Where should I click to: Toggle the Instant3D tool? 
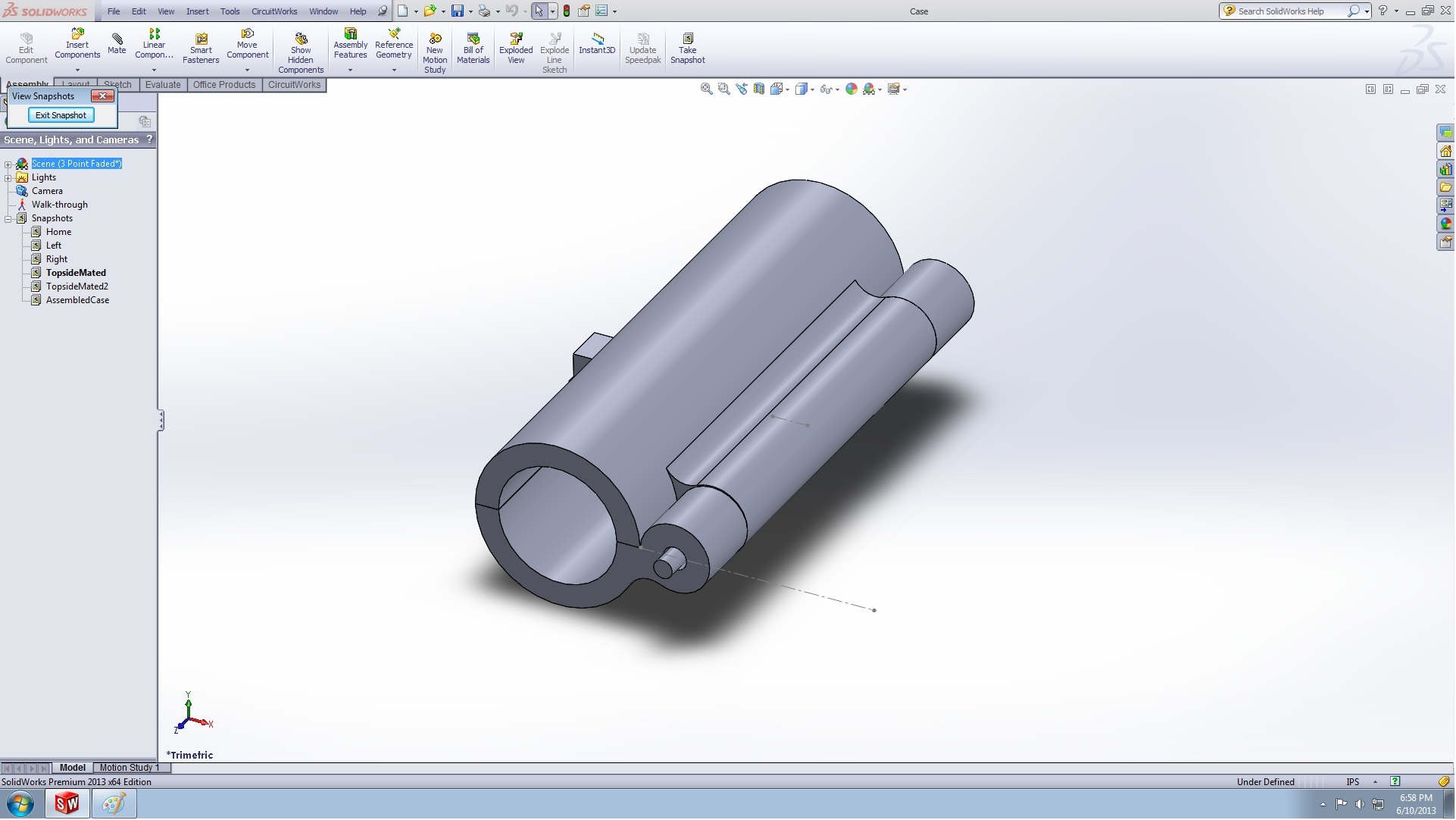coord(597,44)
